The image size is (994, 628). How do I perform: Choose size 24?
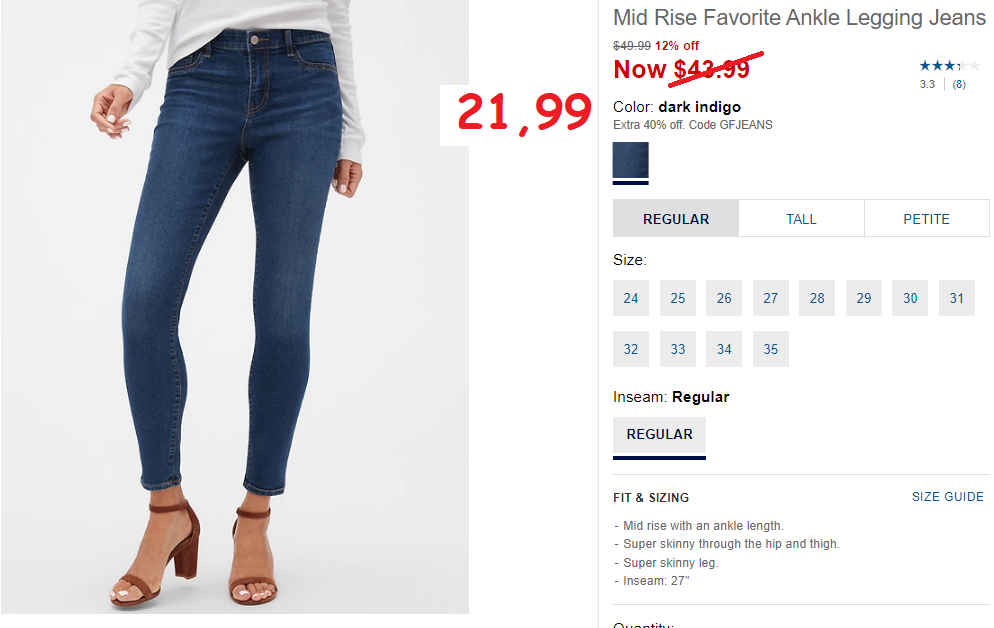[631, 298]
